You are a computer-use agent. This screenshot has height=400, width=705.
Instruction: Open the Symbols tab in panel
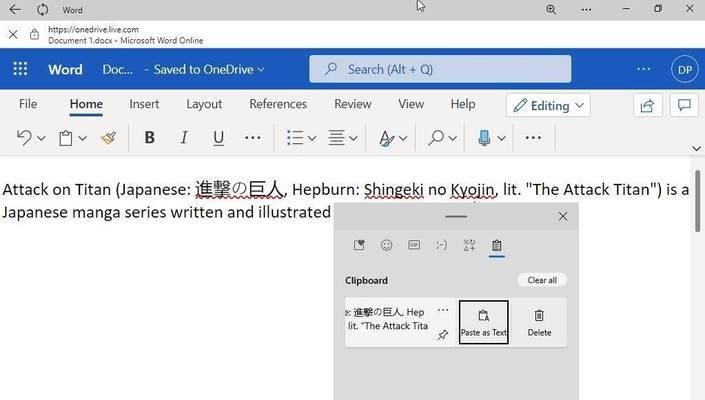point(469,245)
